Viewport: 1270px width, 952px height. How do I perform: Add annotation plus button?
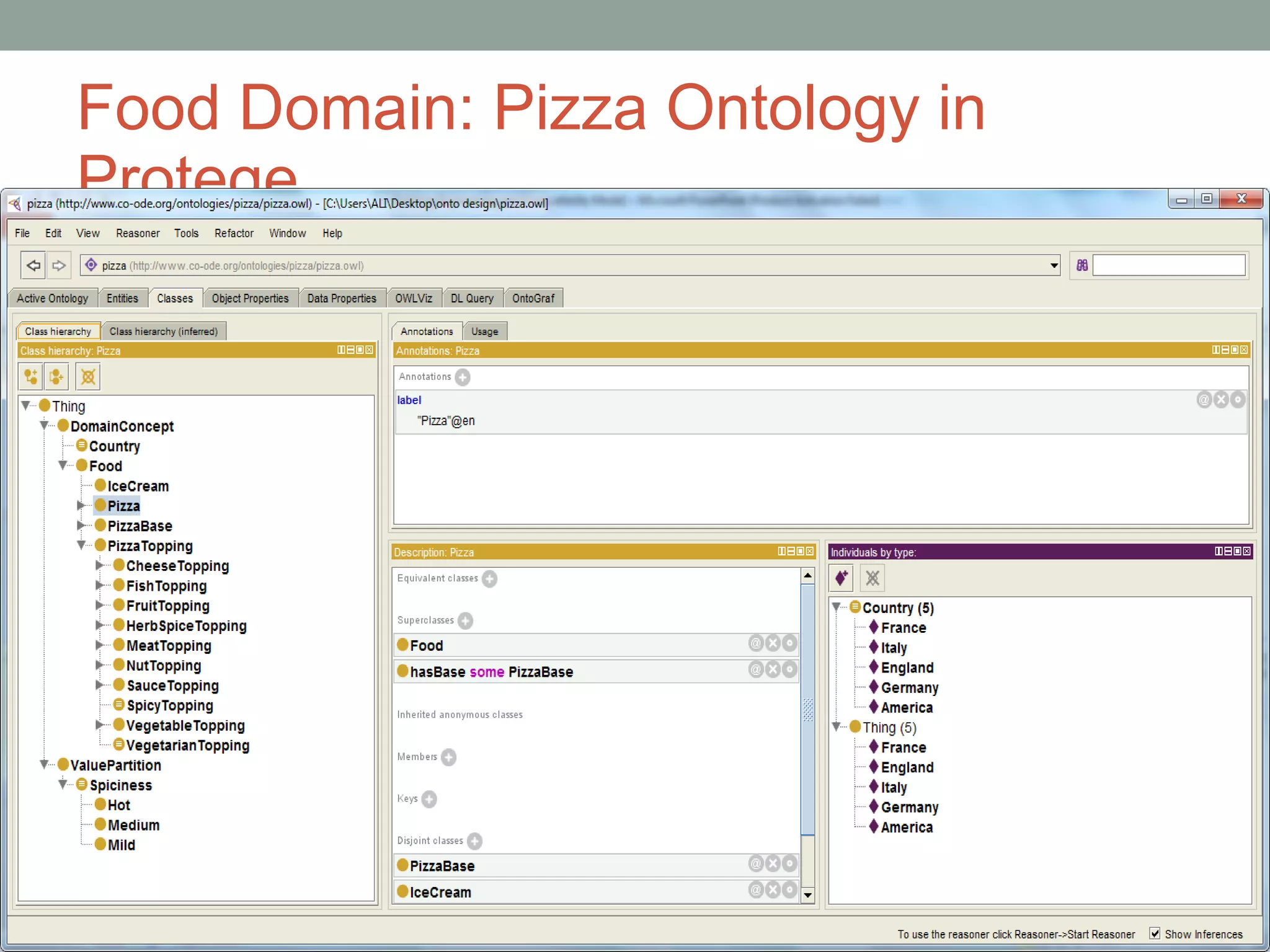(463, 377)
